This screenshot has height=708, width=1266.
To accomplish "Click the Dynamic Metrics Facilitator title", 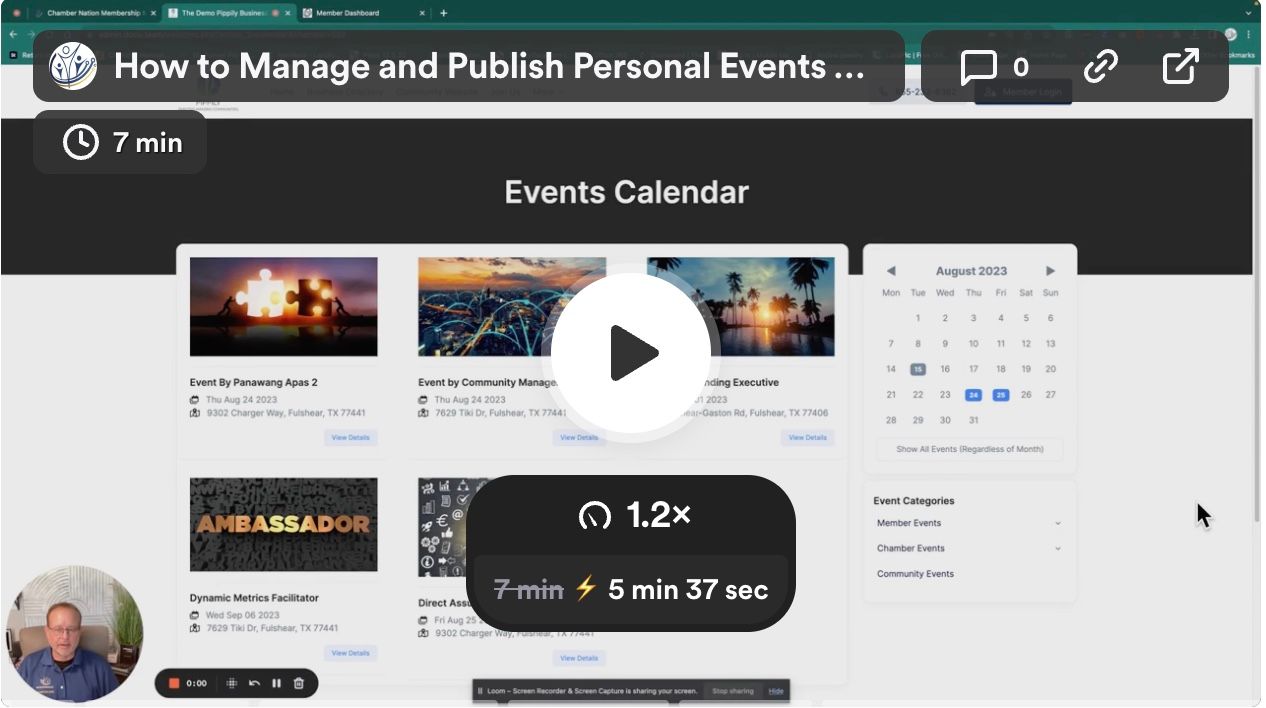I will click(x=254, y=598).
